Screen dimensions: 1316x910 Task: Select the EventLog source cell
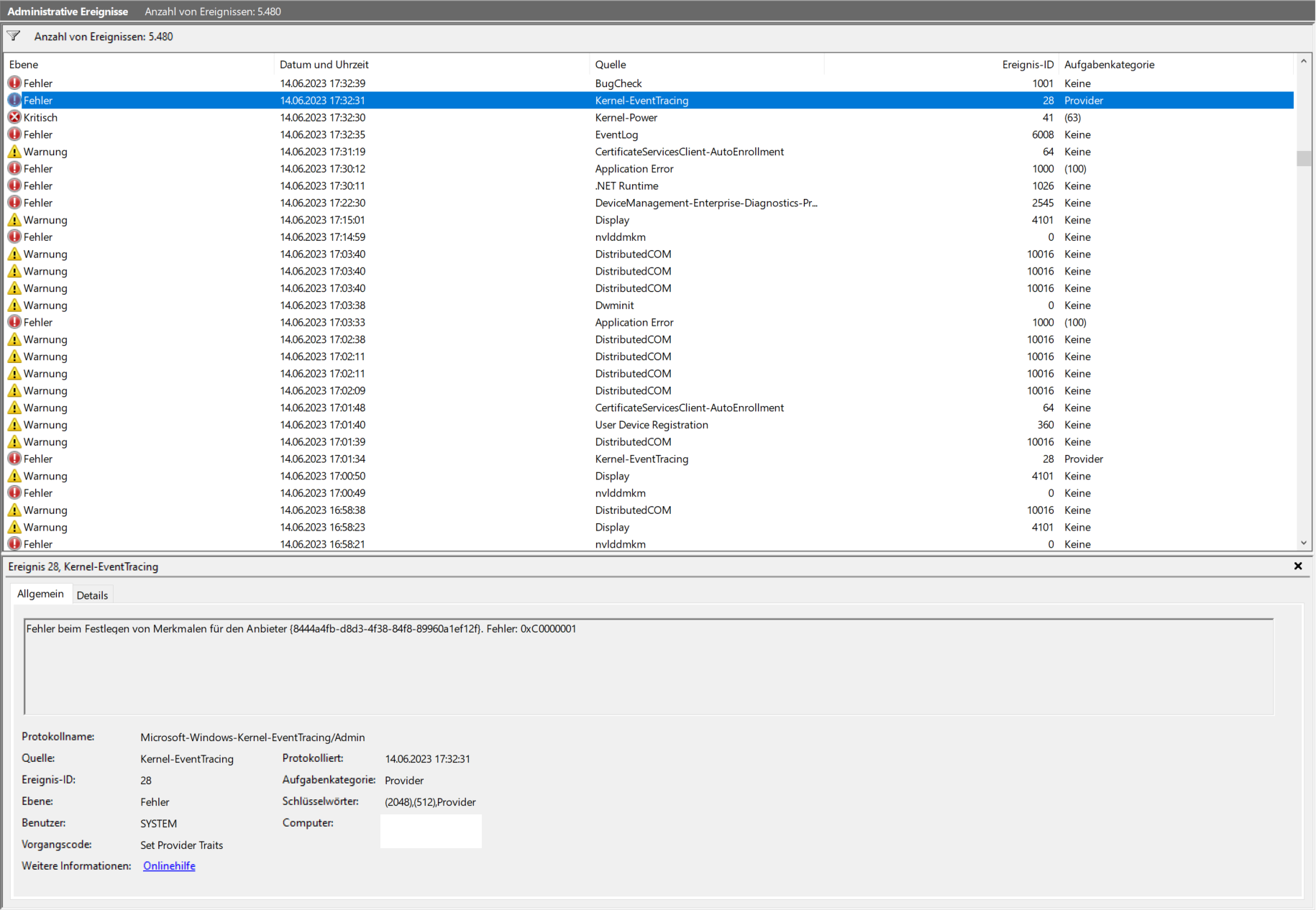point(616,134)
